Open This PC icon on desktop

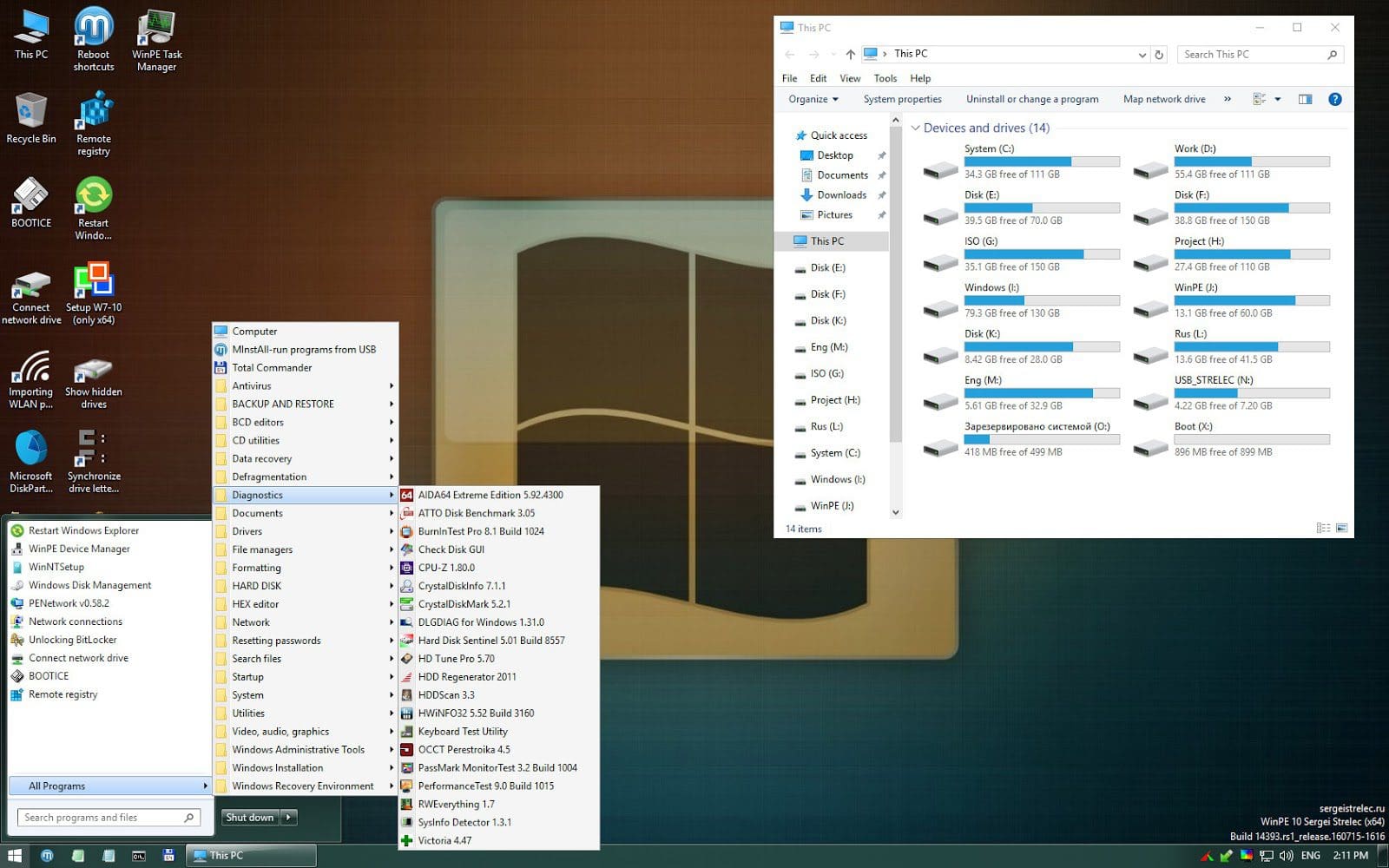31,33
